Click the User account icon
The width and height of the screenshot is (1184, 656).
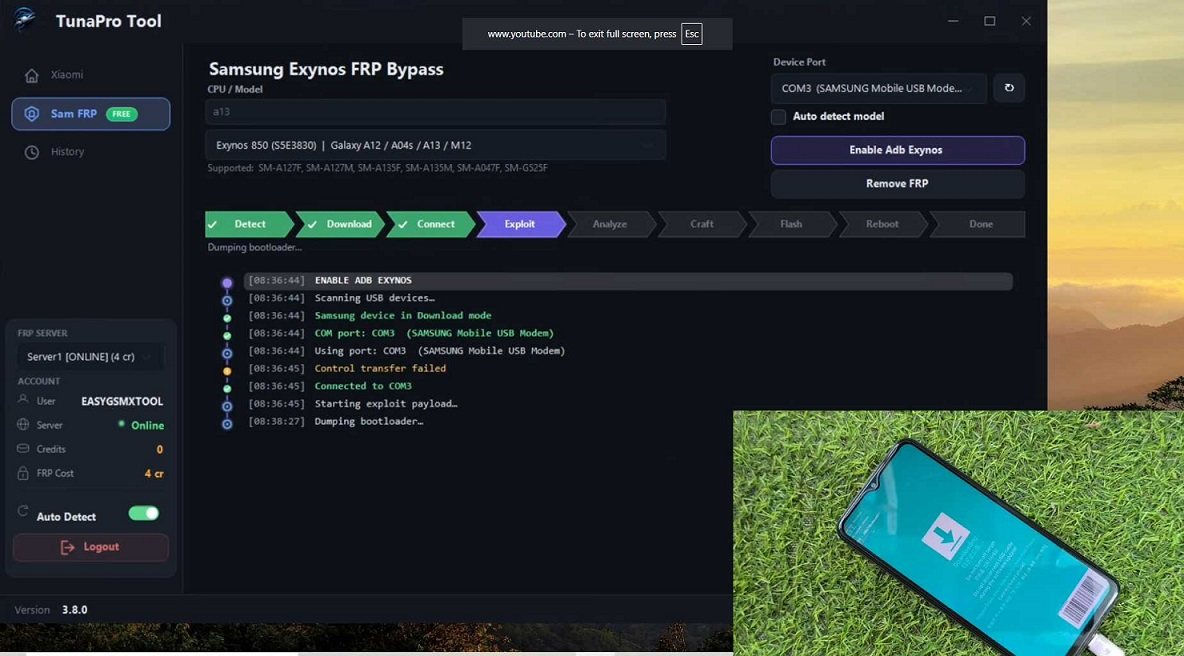click(23, 400)
